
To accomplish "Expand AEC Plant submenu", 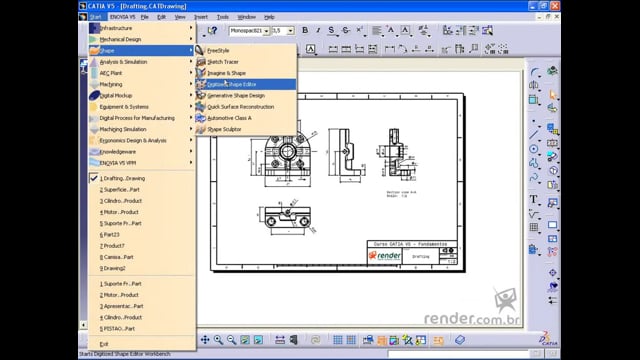I will pos(142,73).
